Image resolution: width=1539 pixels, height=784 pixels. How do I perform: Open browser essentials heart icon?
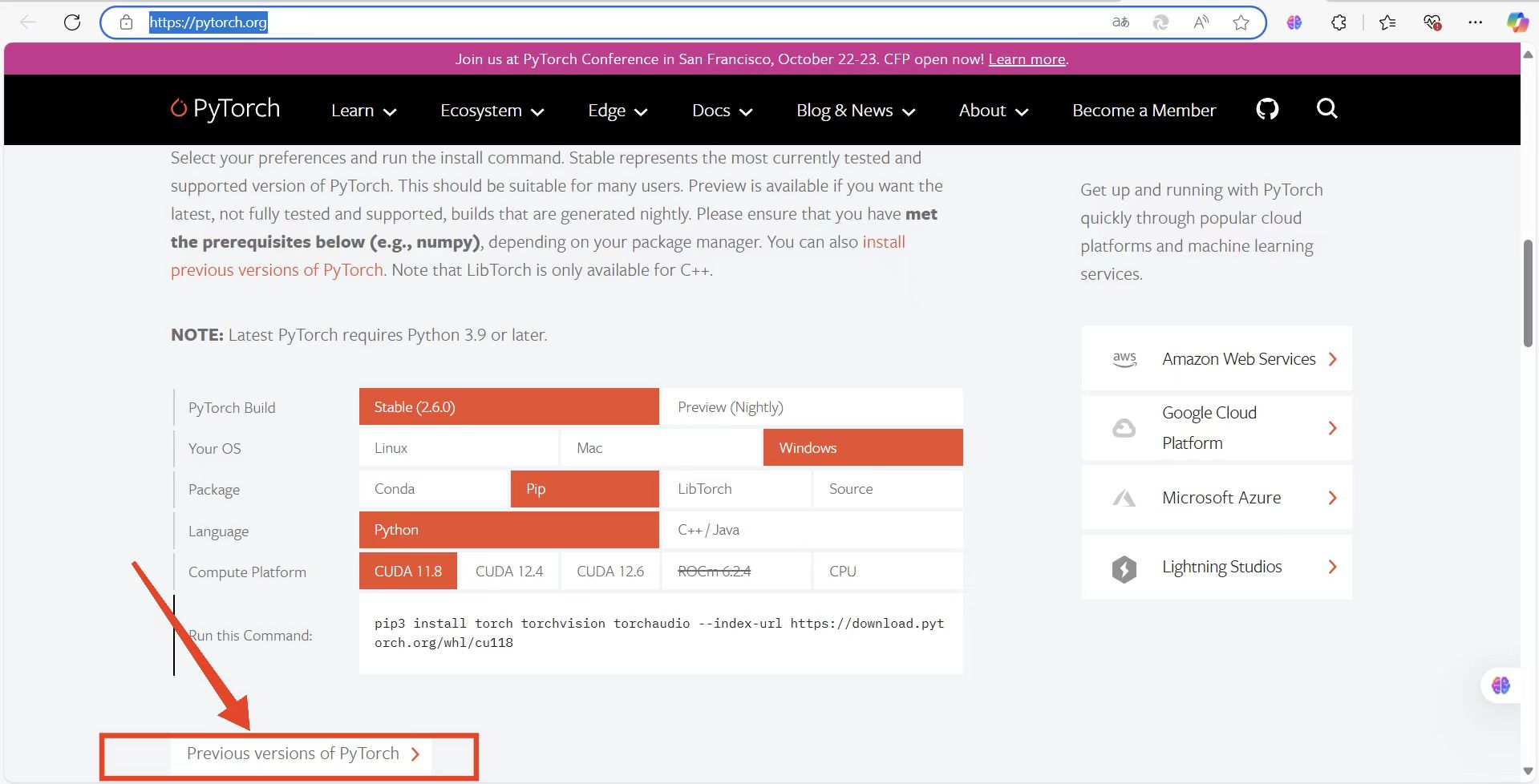click(x=1432, y=22)
